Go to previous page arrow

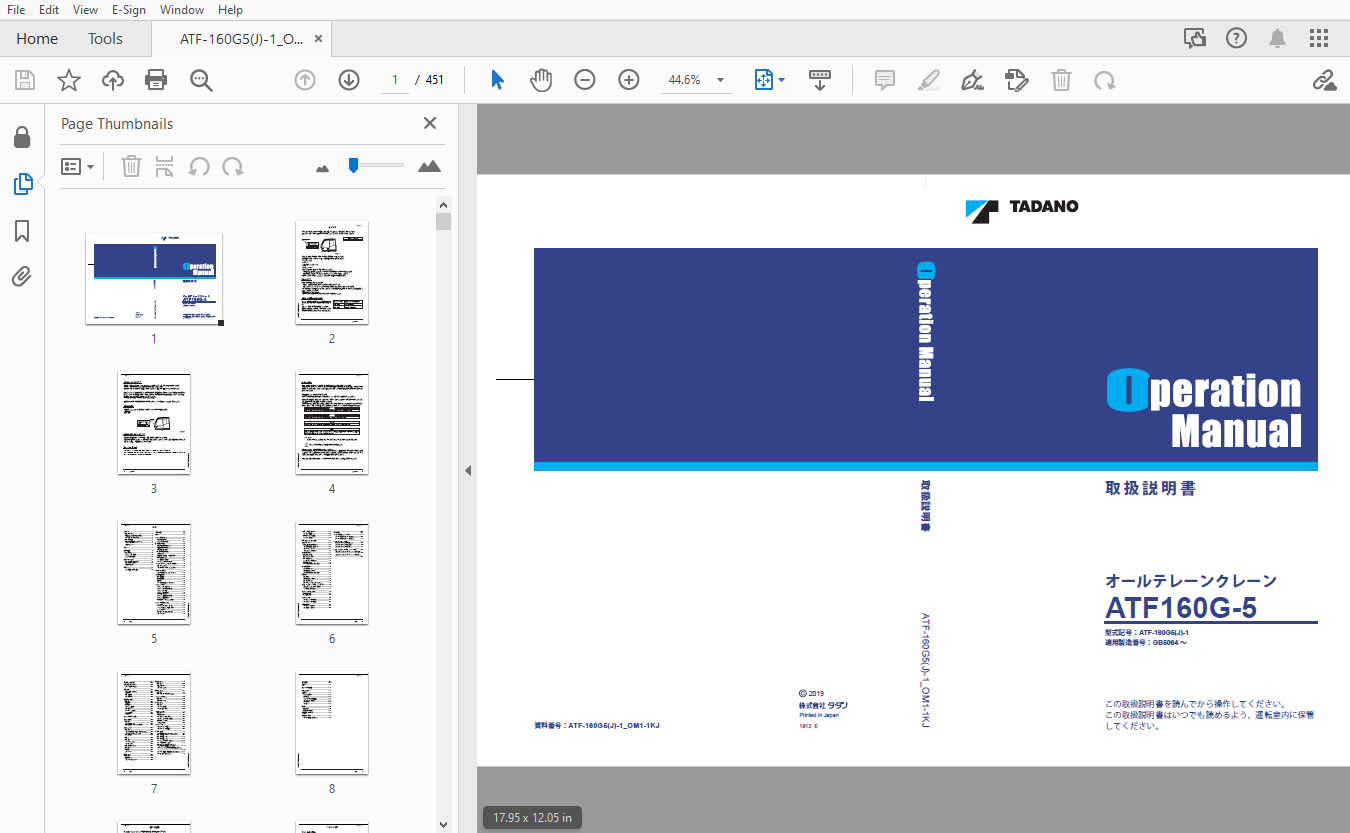pyautogui.click(x=305, y=80)
